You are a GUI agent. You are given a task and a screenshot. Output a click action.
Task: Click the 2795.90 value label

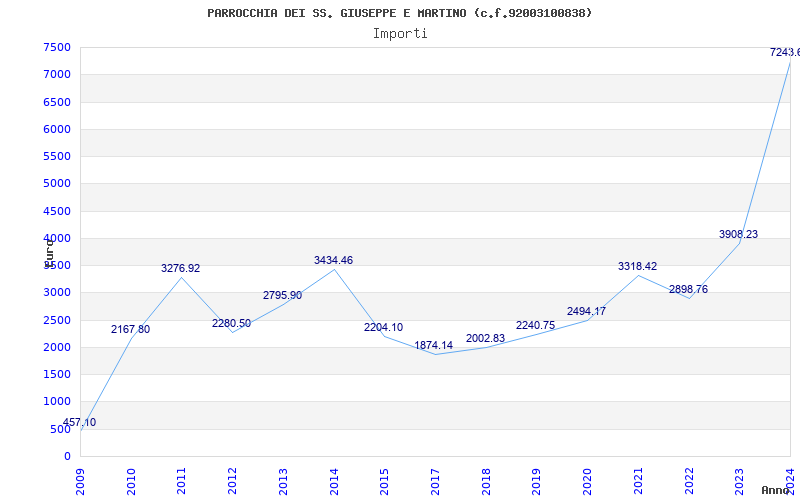[283, 295]
